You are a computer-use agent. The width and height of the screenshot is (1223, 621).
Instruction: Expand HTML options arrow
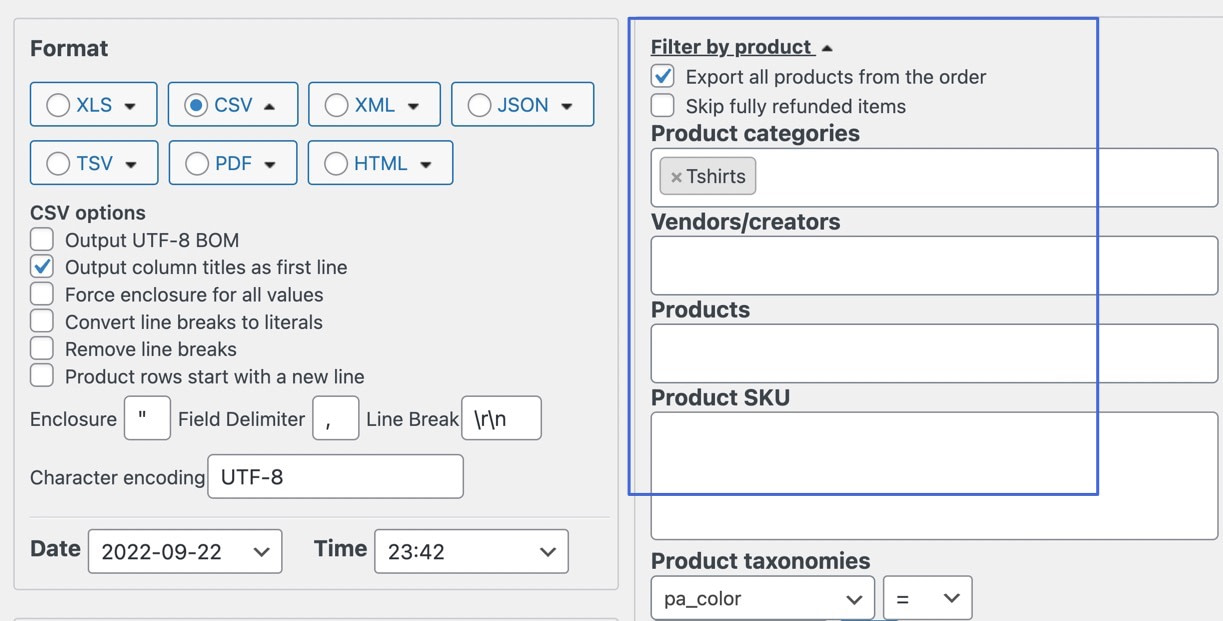[x=426, y=165]
